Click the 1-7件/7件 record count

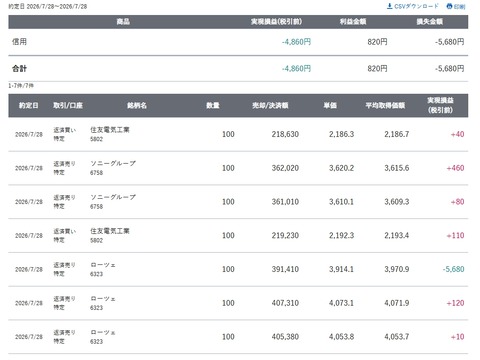coord(21,86)
